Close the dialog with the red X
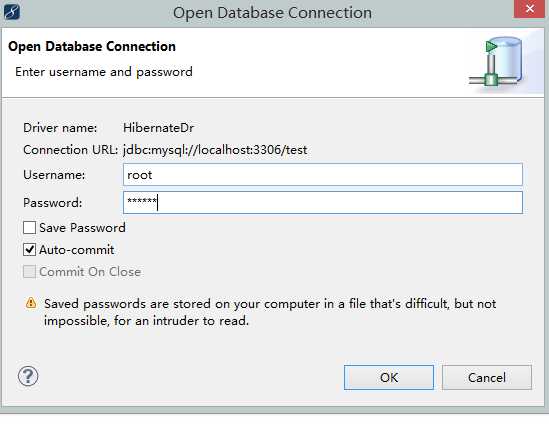The height and width of the screenshot is (424, 549). tap(529, 8)
